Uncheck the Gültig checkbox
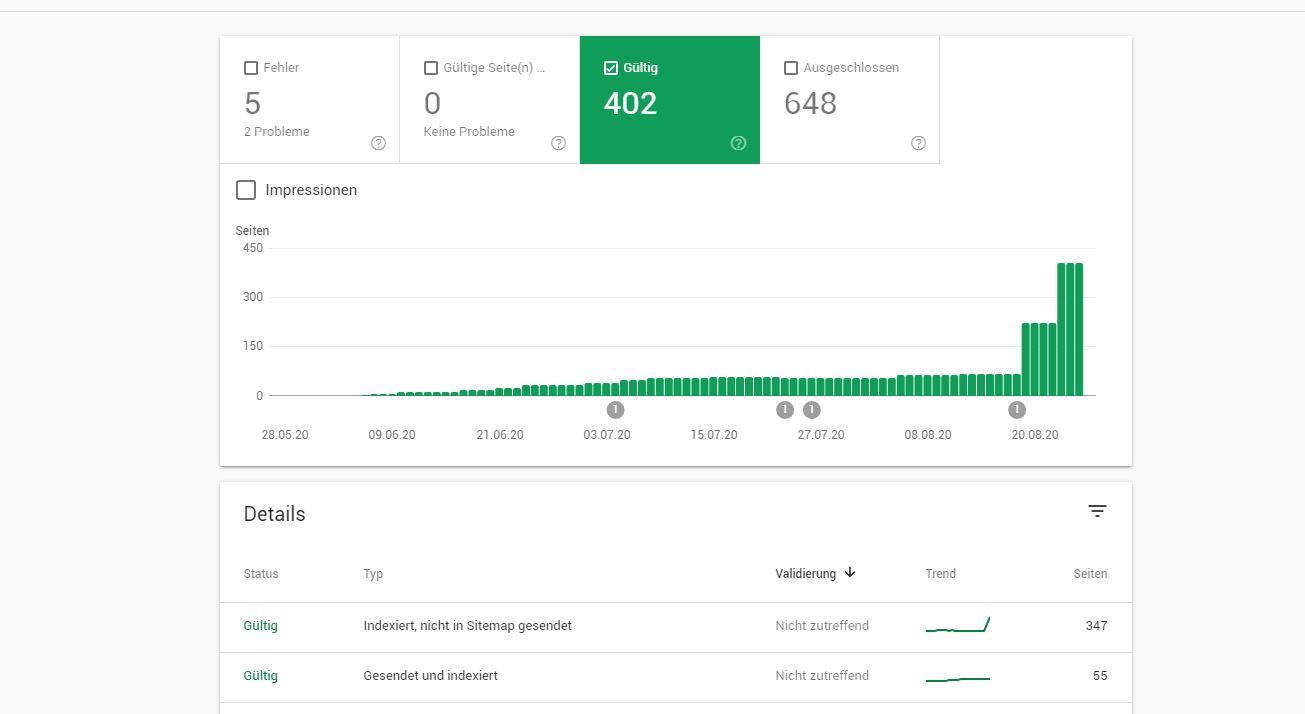1305x714 pixels. pyautogui.click(x=611, y=68)
